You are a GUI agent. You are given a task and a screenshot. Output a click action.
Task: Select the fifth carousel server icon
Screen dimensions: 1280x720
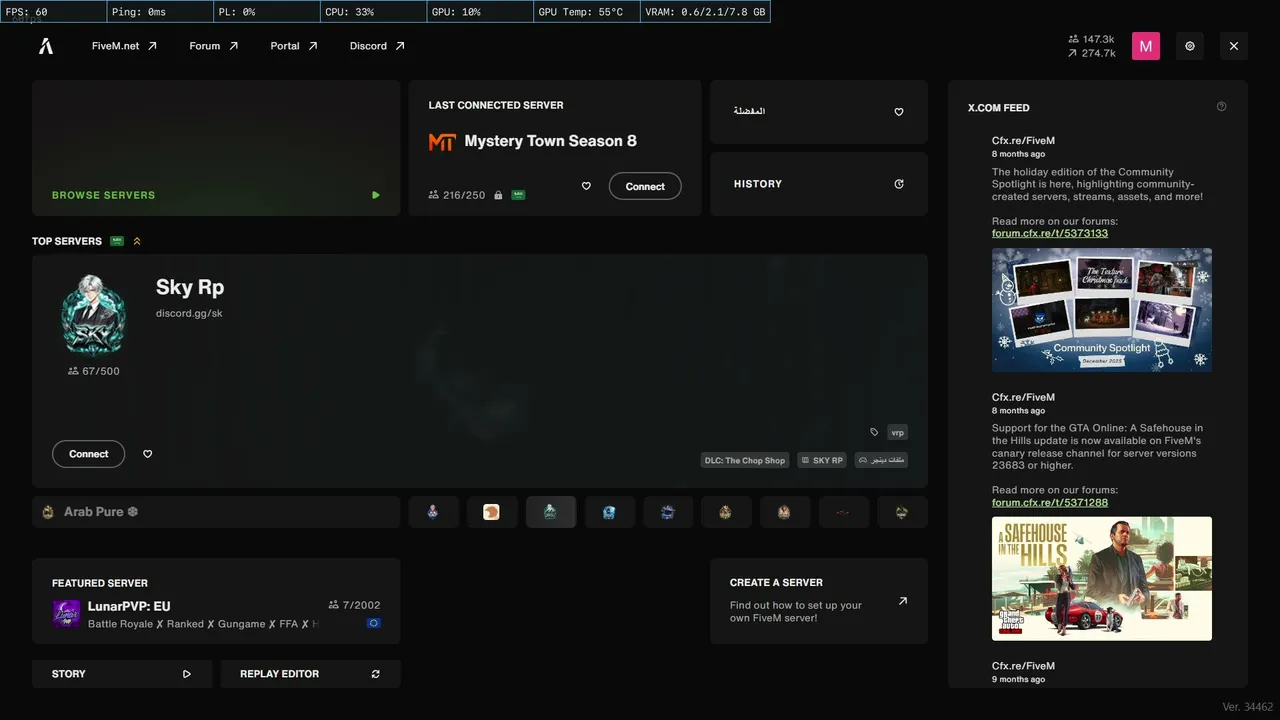(x=668, y=512)
